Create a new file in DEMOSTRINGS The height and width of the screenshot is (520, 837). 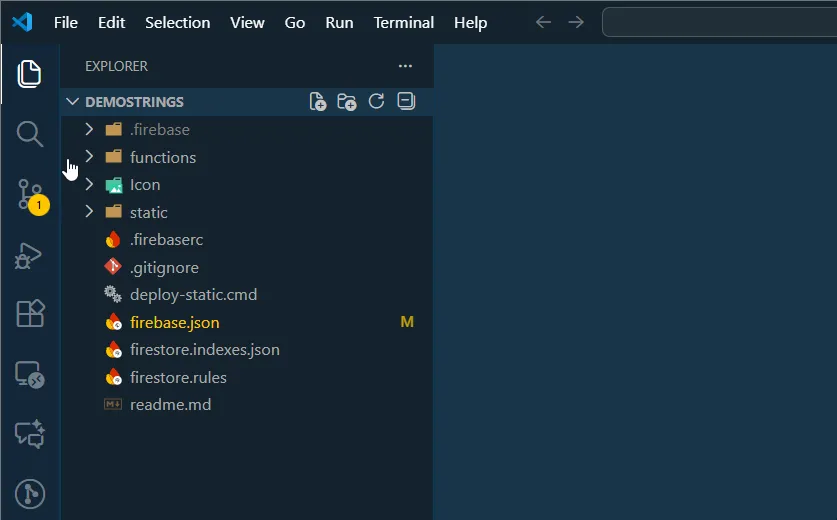click(318, 101)
